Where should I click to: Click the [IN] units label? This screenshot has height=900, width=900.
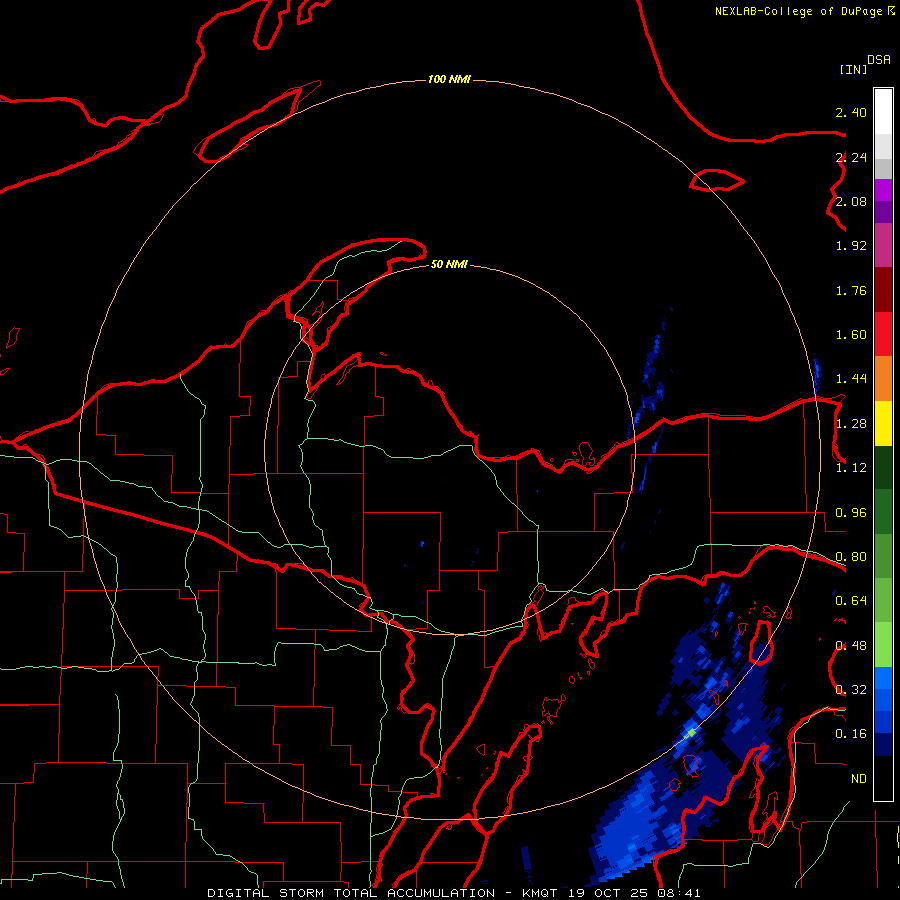(x=853, y=69)
